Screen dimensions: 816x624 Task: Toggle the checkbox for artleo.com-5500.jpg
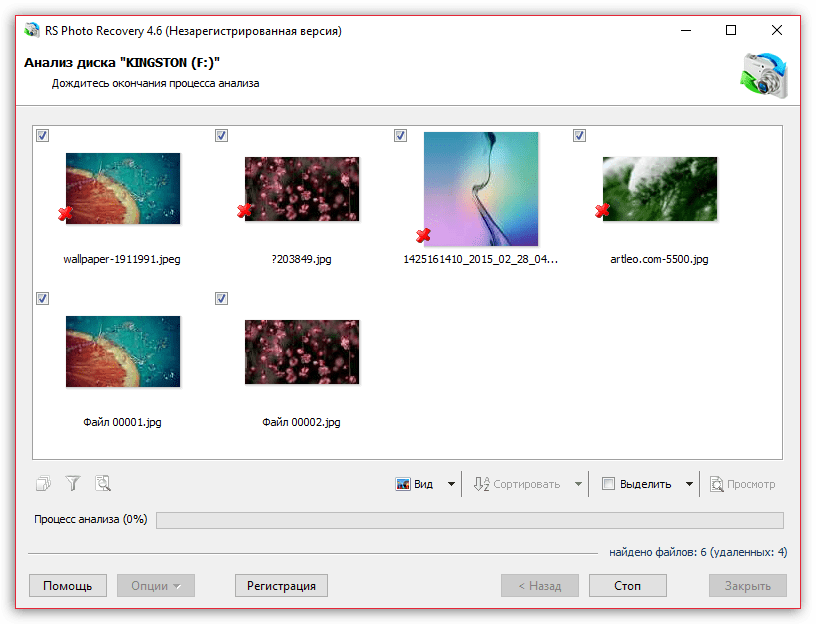click(579, 135)
